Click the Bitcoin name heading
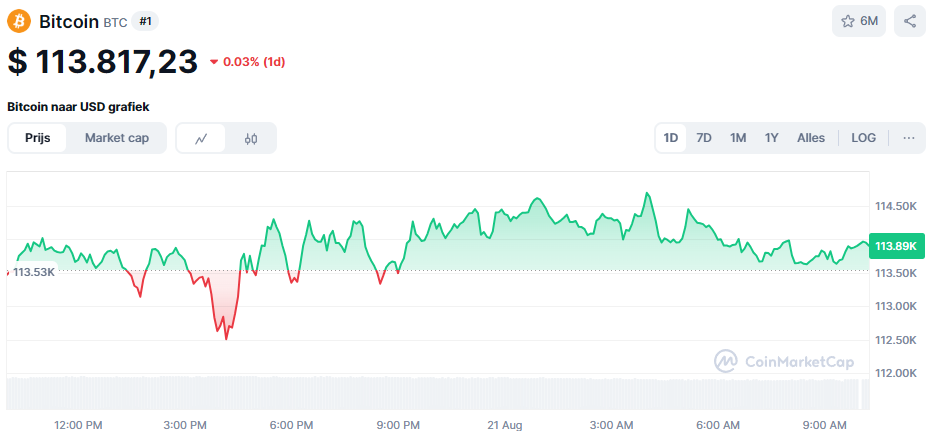 (69, 22)
